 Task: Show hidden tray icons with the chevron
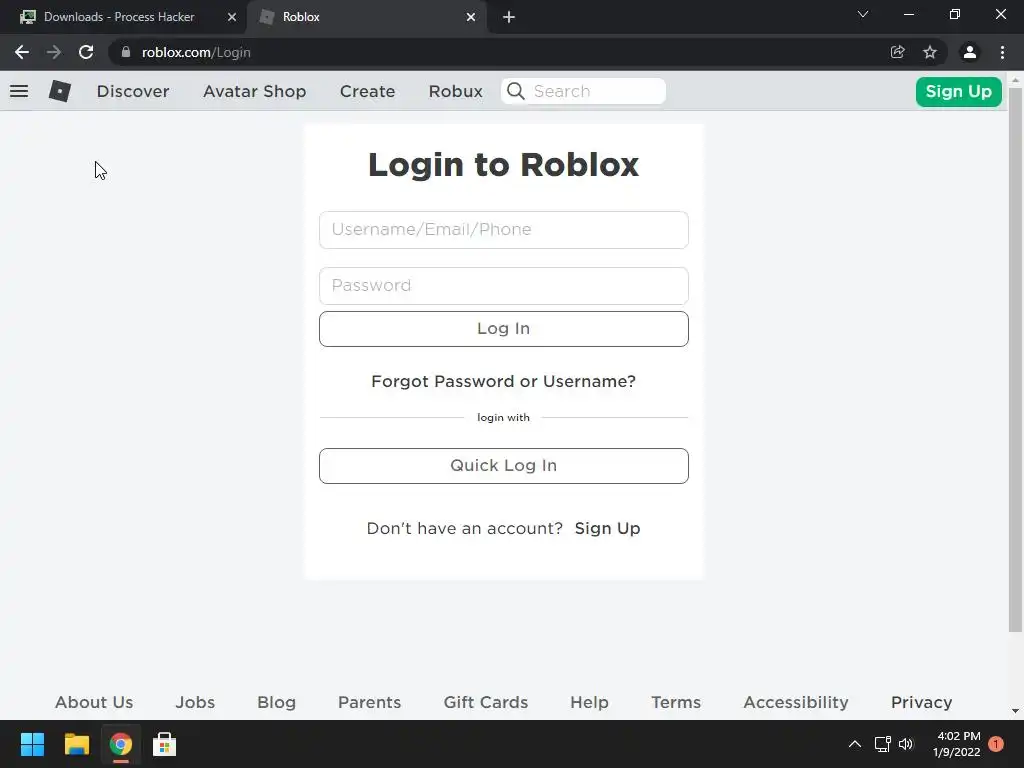pyautogui.click(x=855, y=744)
